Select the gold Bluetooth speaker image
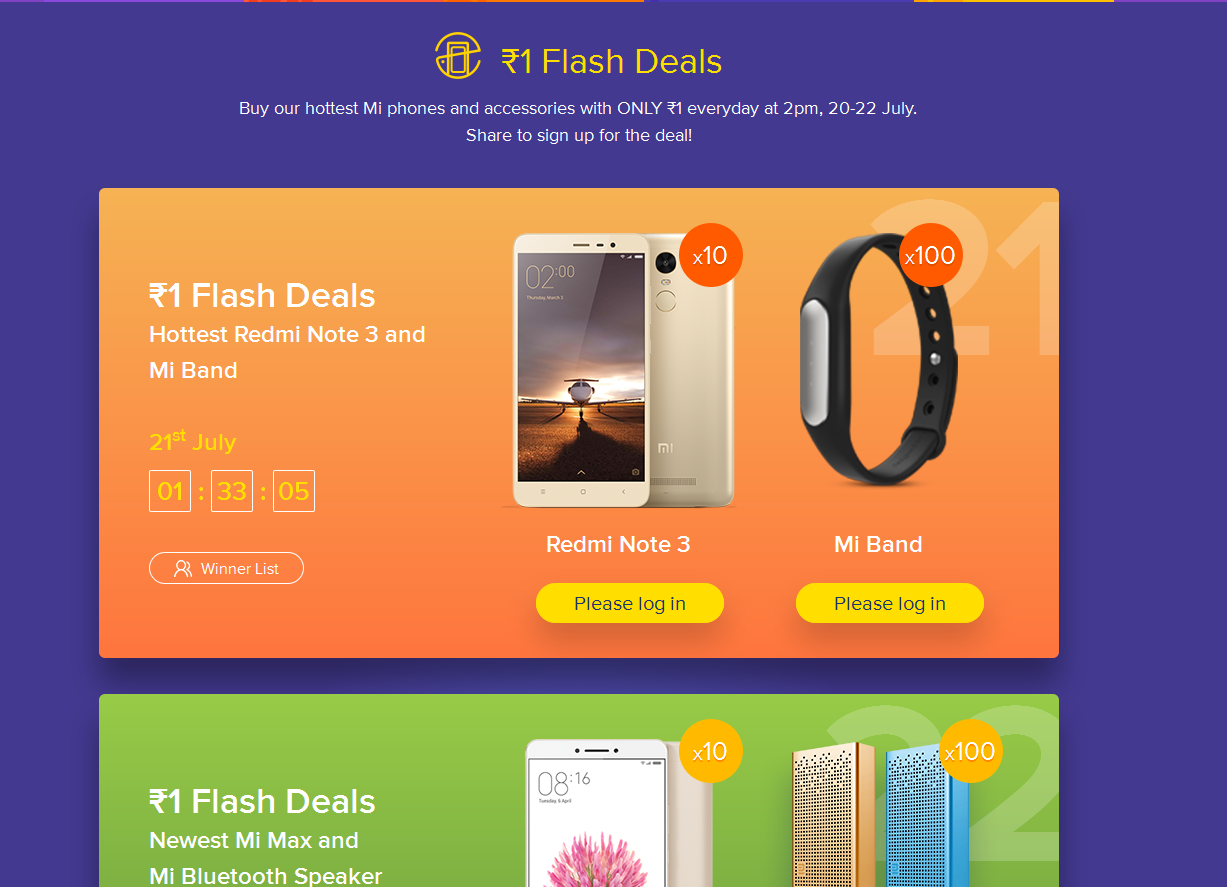 (x=833, y=815)
